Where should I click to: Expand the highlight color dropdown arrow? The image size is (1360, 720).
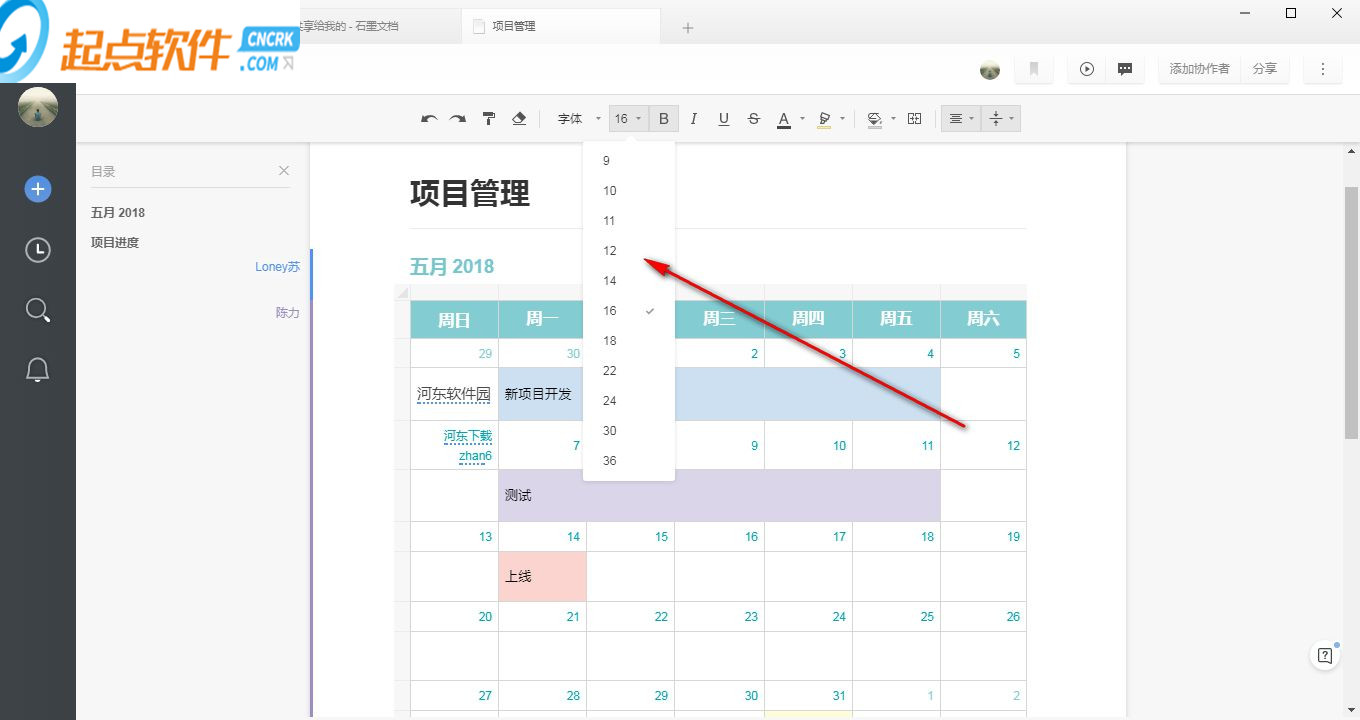point(842,119)
